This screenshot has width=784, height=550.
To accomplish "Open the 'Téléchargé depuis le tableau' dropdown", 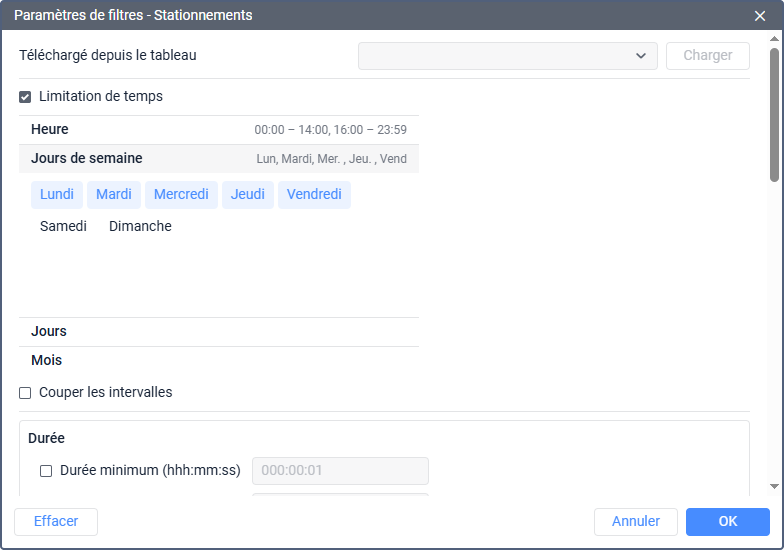I will pos(507,56).
